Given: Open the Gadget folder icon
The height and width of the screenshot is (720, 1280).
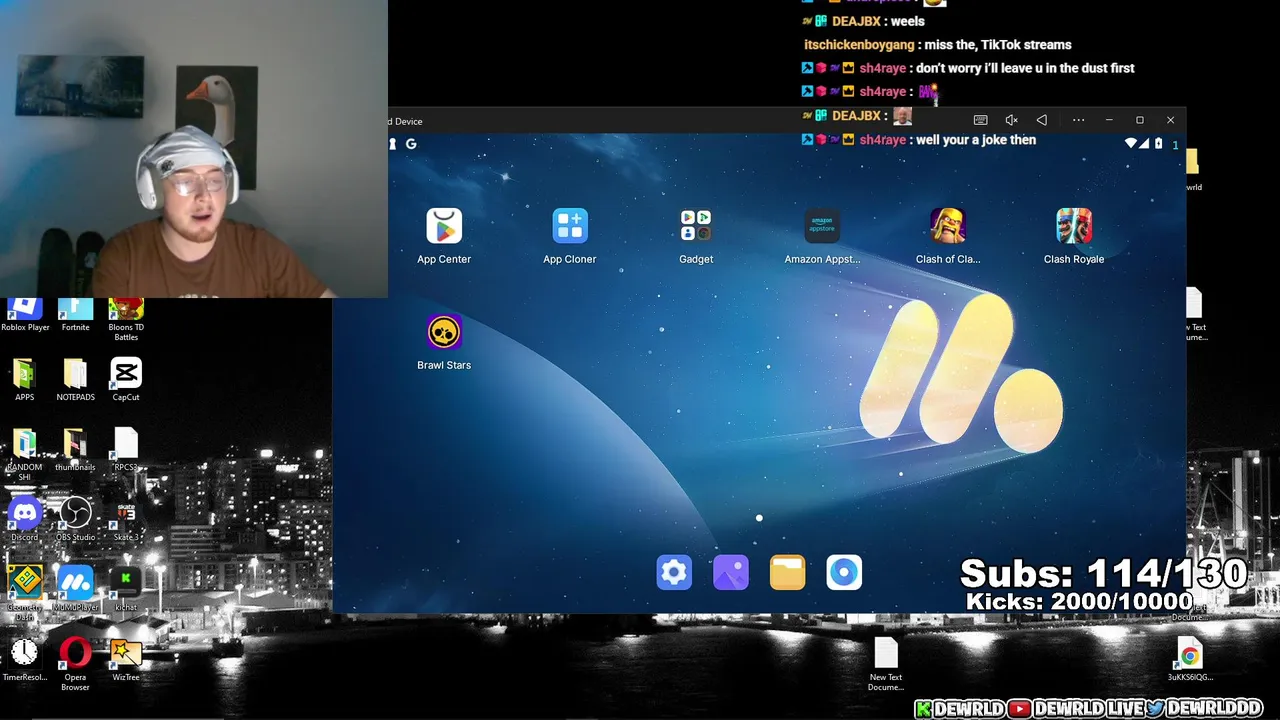Looking at the screenshot, I should click(696, 227).
